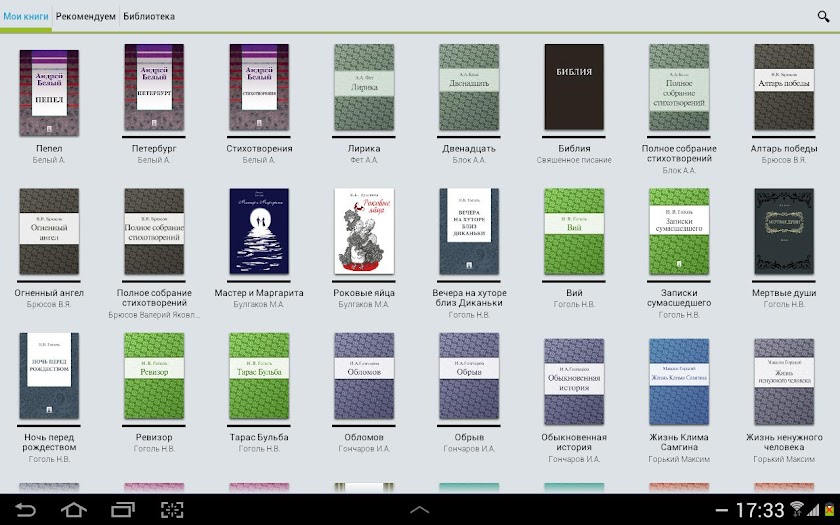The height and width of the screenshot is (525, 840).
Task: Click the title text Жизнь Клима Самгина
Action: click(x=679, y=442)
